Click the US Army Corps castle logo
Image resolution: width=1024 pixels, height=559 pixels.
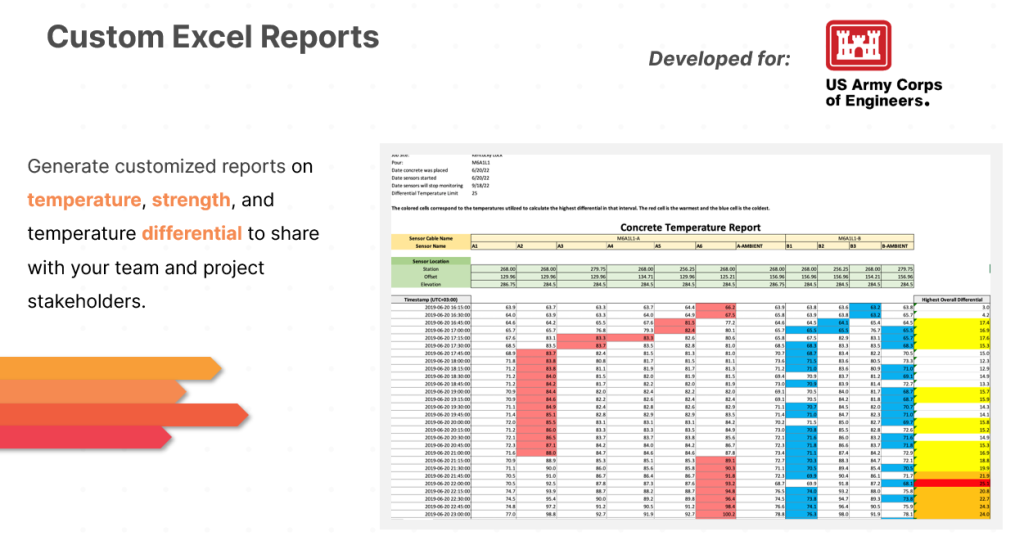tap(858, 45)
